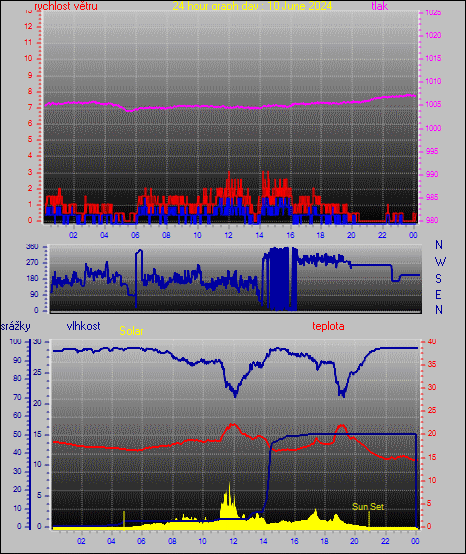Click the red "rychlost větru" title label
Screen dimensions: 466x554
tap(66, 6)
